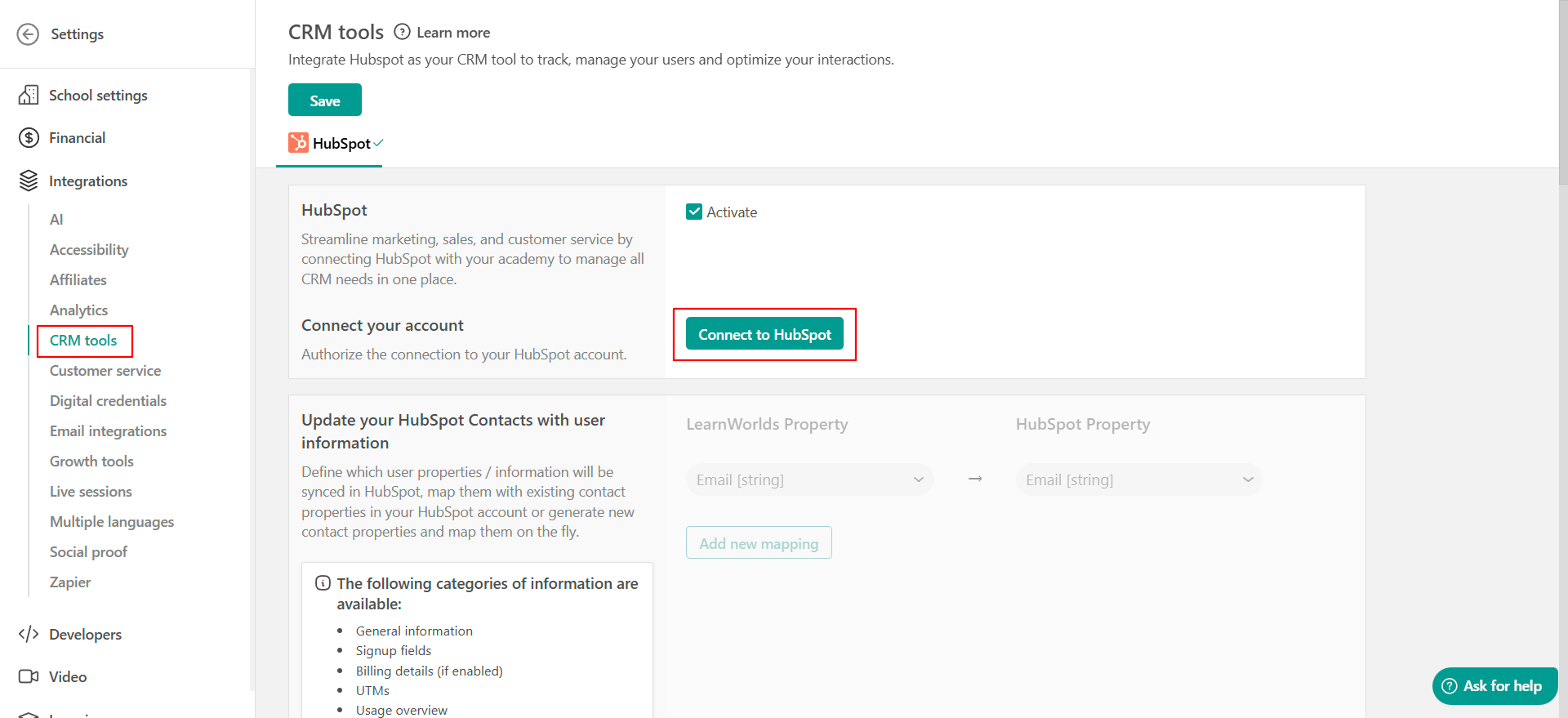Screen dimensions: 1568x718
Task: Click the info icon in the categories box
Action: 323,583
